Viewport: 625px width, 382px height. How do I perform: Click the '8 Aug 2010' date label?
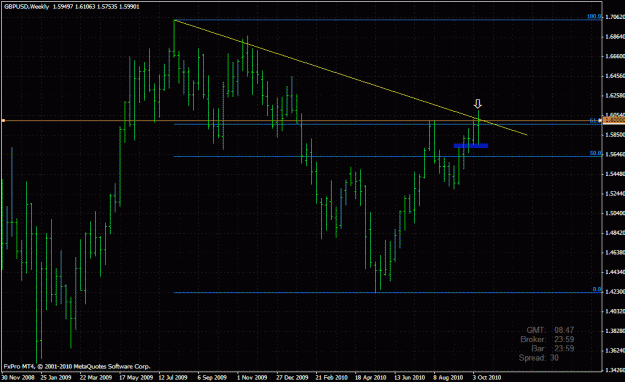[448, 377]
